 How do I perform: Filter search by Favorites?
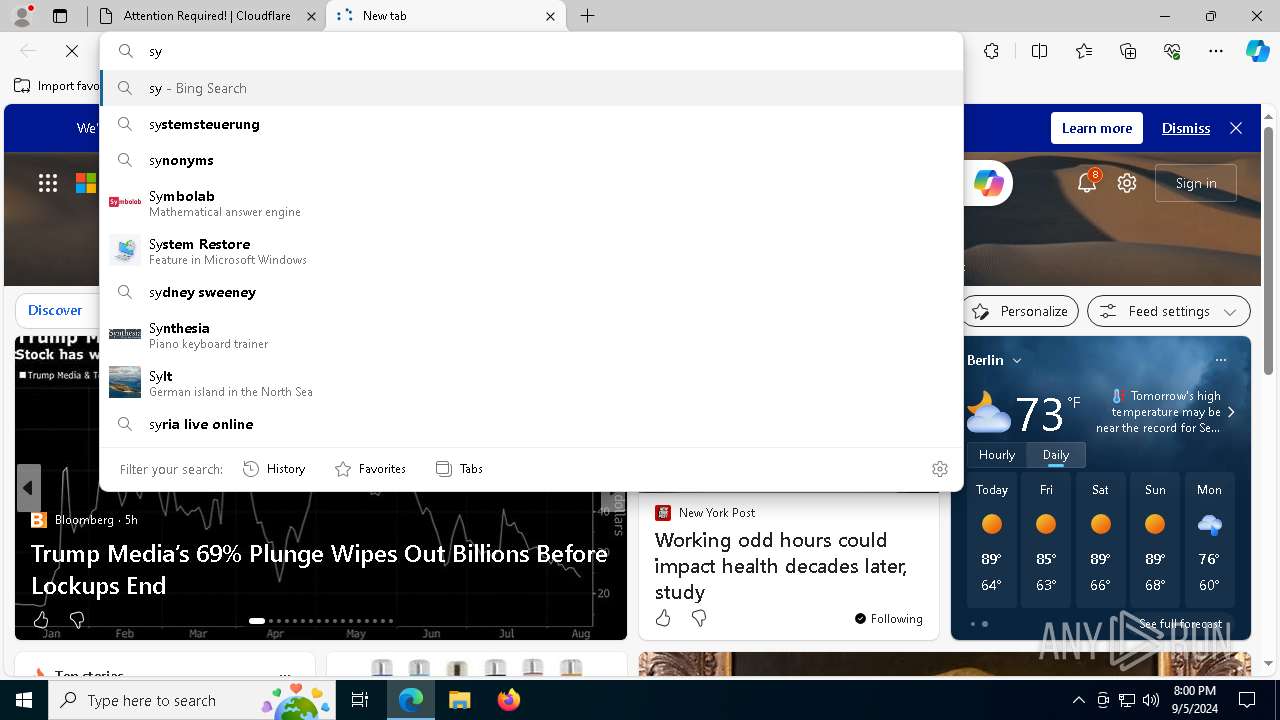pos(370,469)
